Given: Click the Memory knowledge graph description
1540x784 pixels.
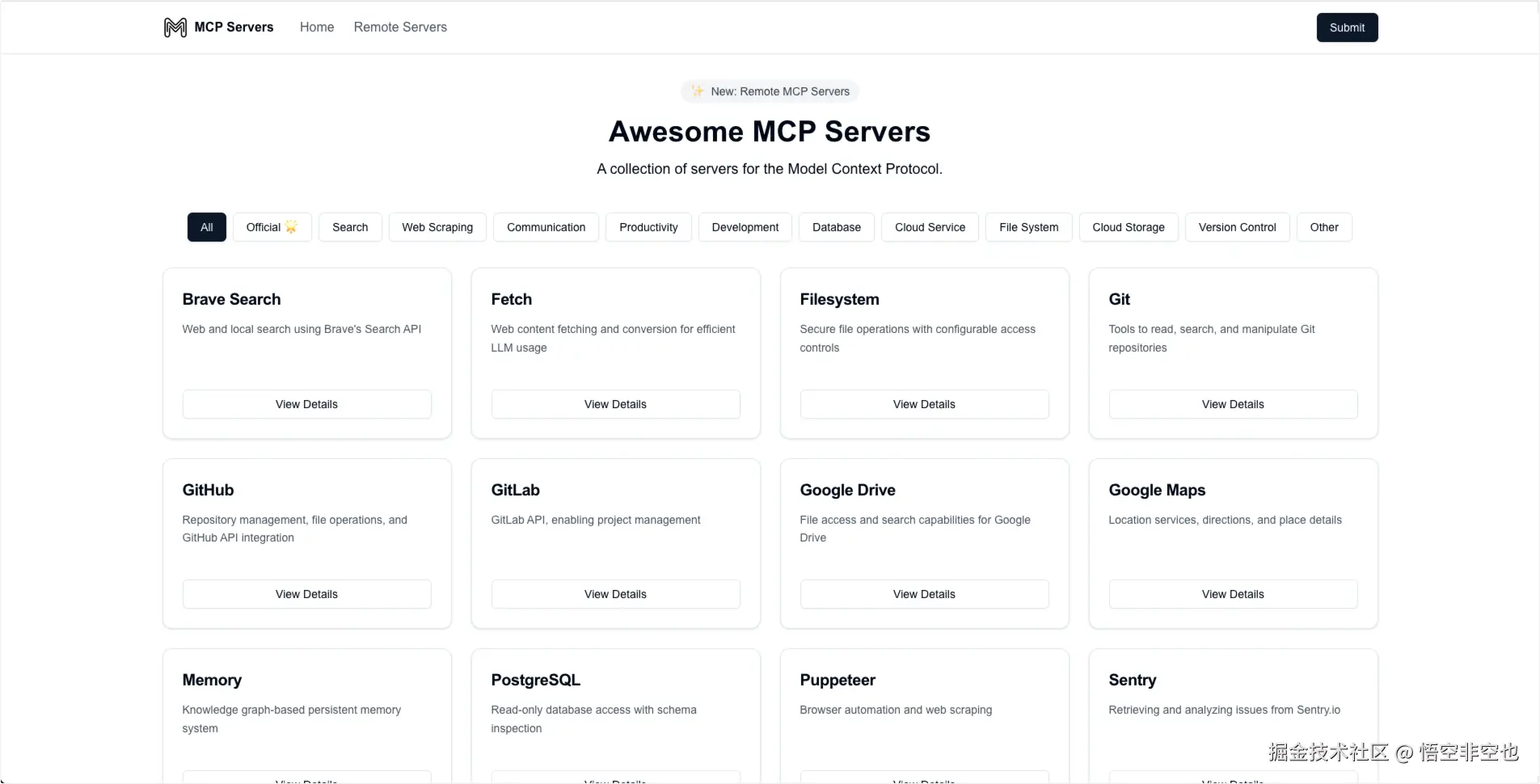Looking at the screenshot, I should [x=292, y=719].
